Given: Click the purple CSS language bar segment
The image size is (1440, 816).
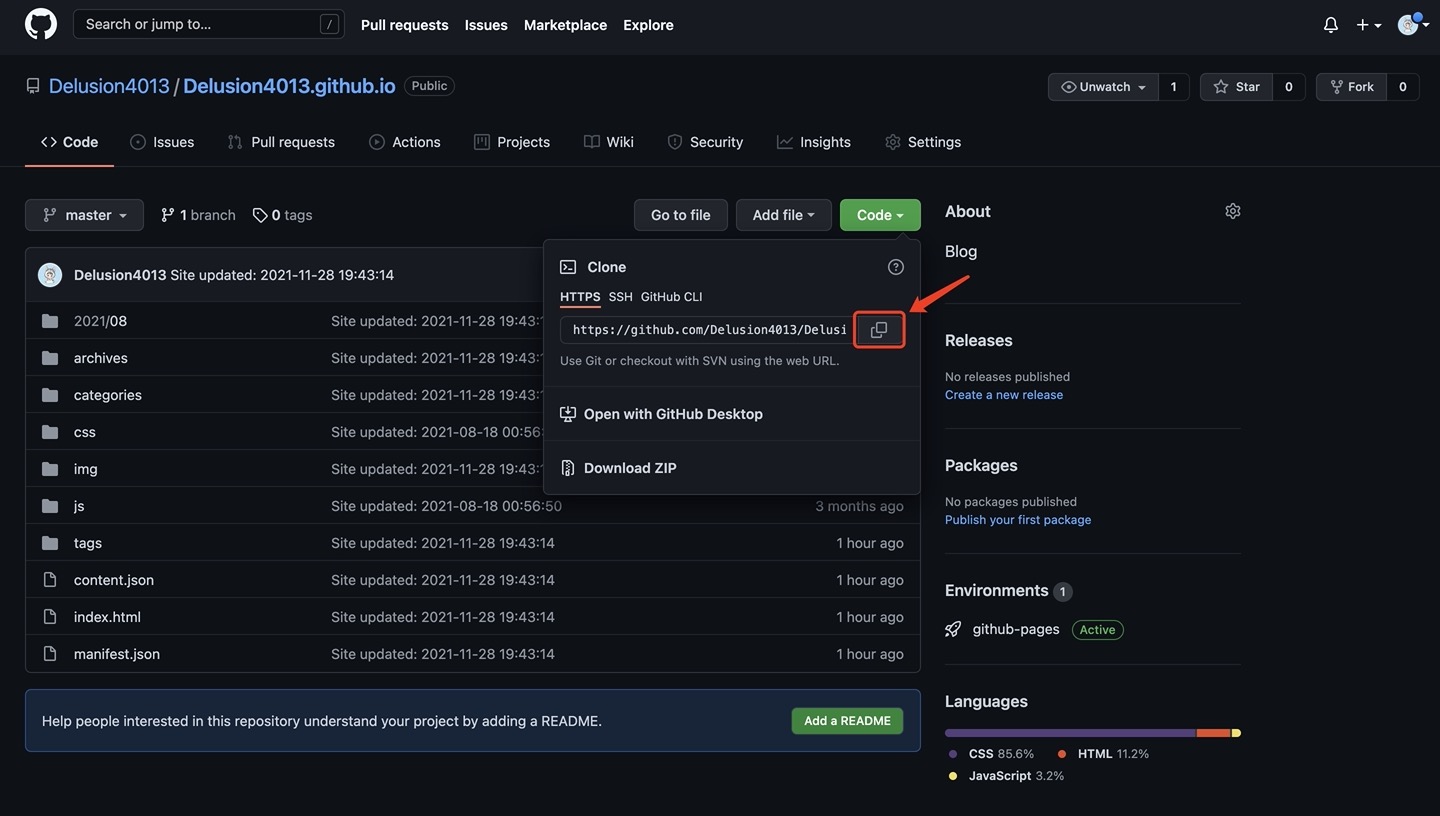Looking at the screenshot, I should tap(1071, 733).
